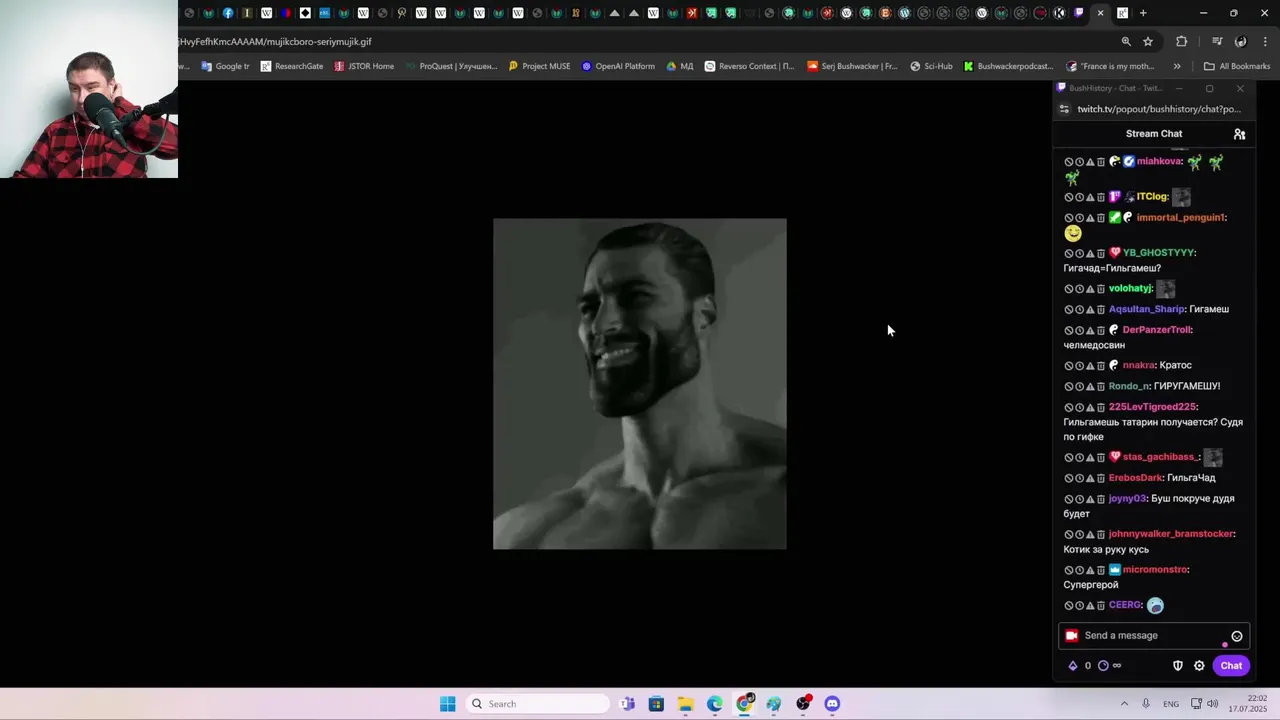Open the OpenAI Platform bookmark
Image resolution: width=1280 pixels, height=720 pixels.
(x=617, y=67)
